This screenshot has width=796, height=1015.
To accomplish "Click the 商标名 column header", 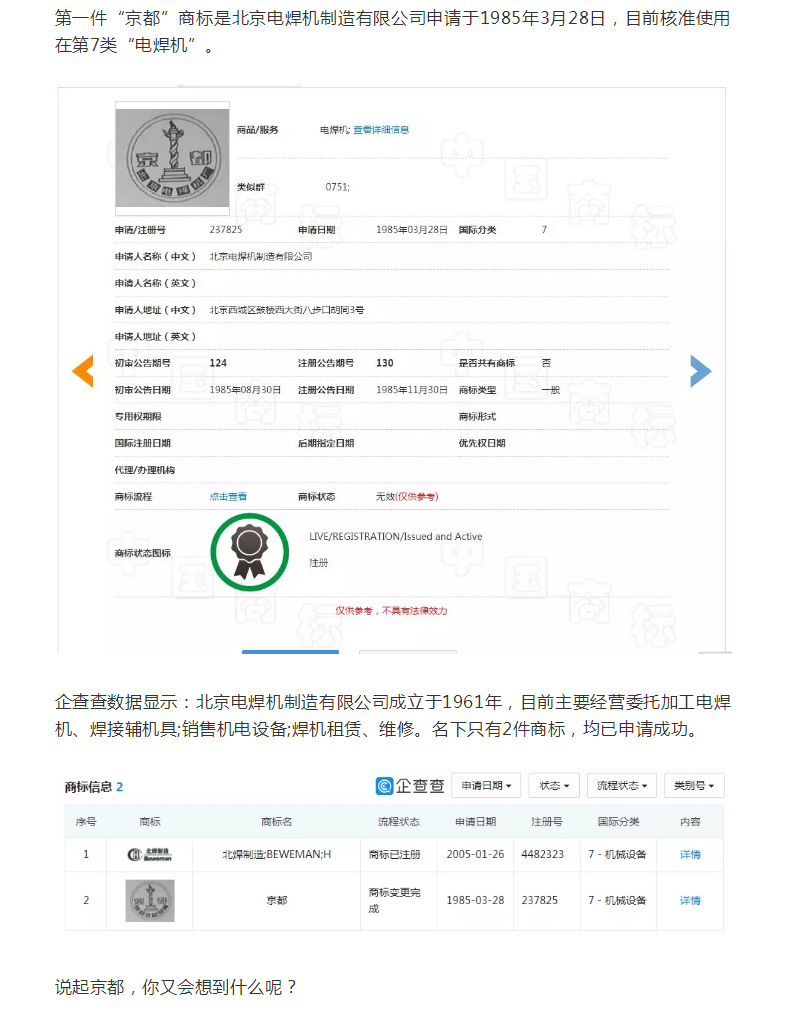I will pos(276,822).
